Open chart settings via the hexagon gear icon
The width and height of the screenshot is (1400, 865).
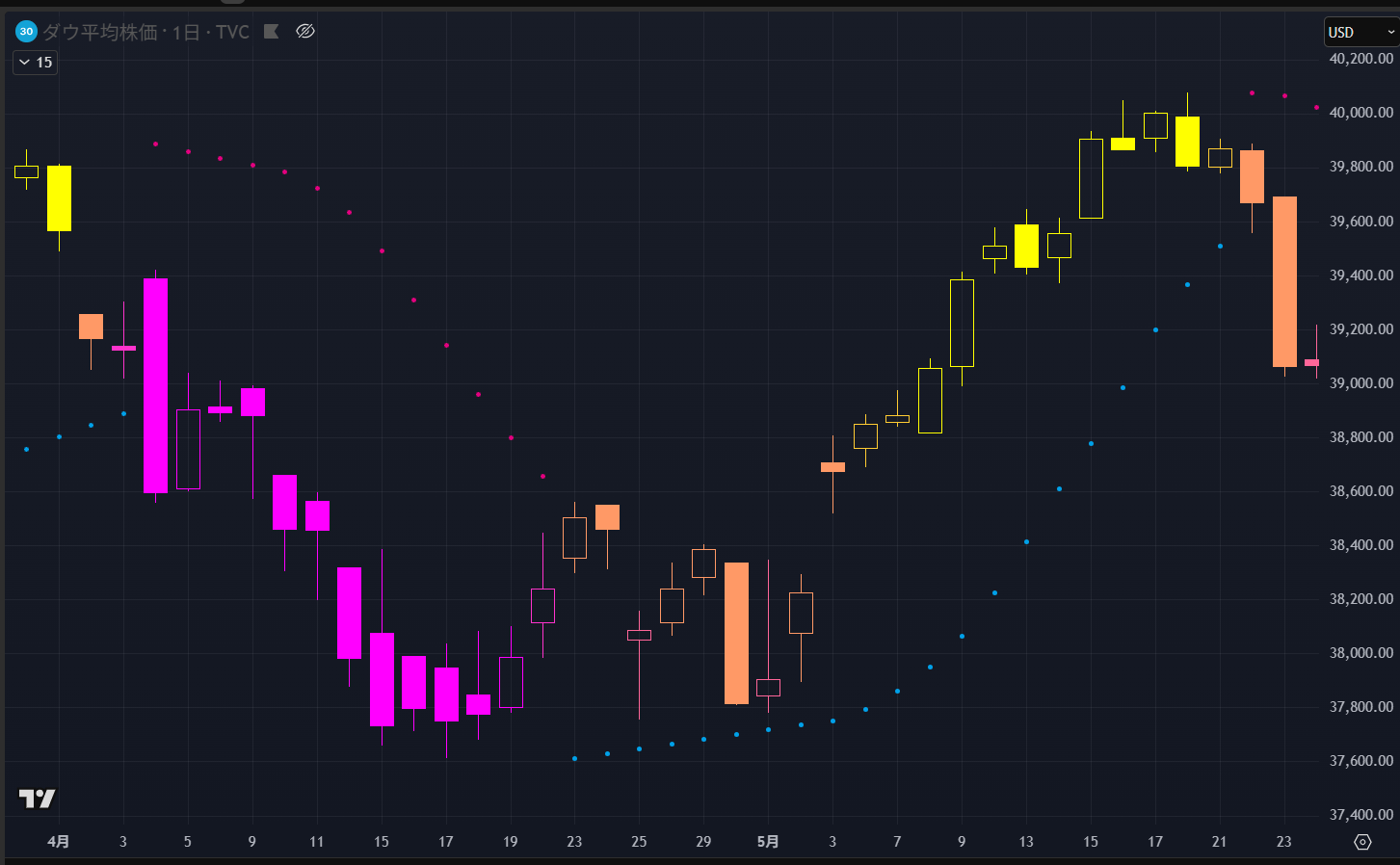point(1362,842)
